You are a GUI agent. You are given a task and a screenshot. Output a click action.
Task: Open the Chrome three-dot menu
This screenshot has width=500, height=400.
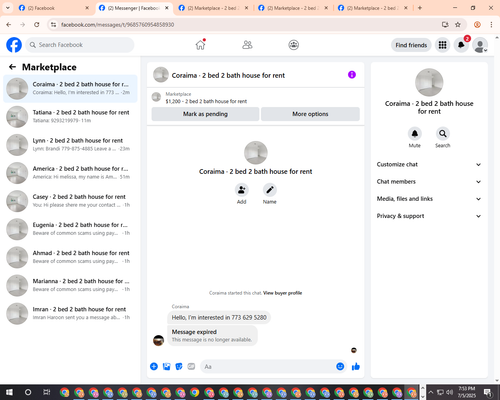[x=491, y=24]
